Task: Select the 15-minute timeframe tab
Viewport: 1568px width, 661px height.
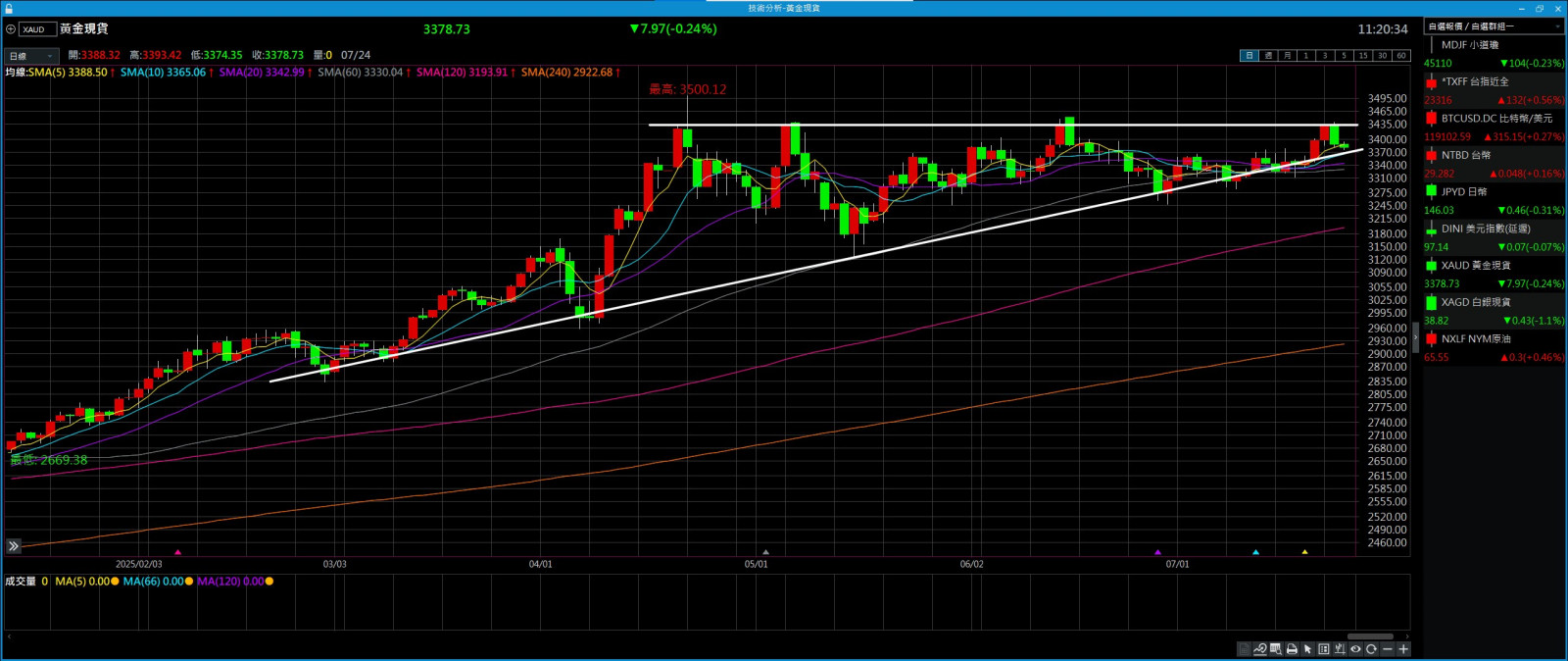Action: pos(1362,56)
